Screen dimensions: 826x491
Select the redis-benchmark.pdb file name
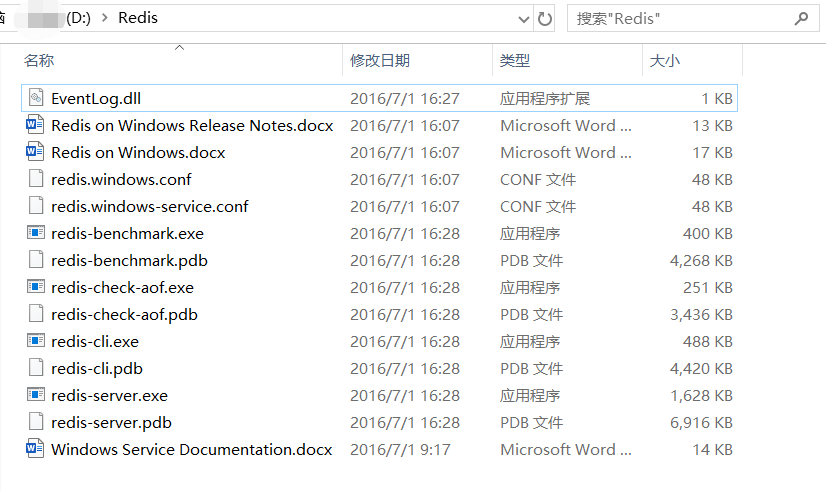pyautogui.click(x=129, y=260)
